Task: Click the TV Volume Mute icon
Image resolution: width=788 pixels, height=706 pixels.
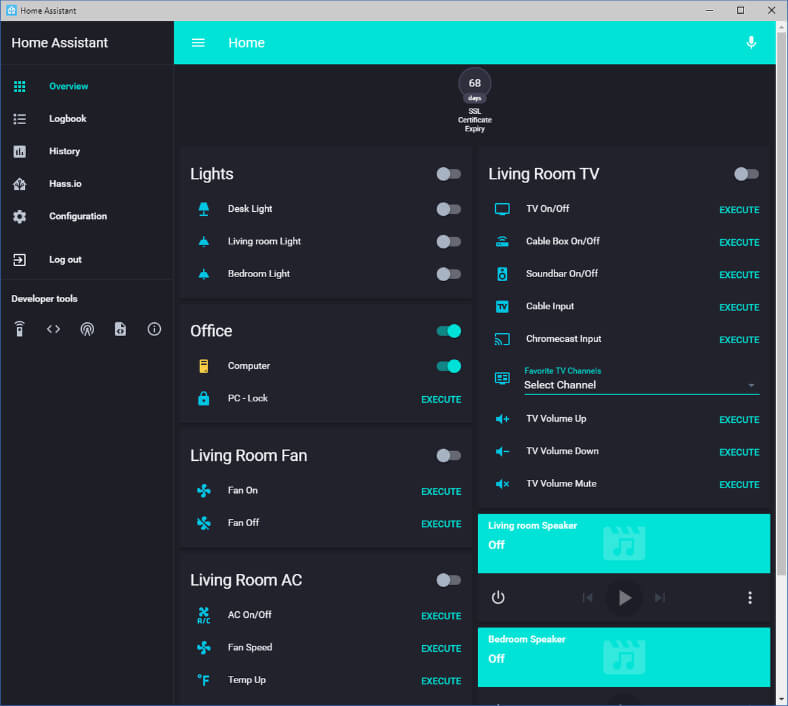Action: [502, 484]
